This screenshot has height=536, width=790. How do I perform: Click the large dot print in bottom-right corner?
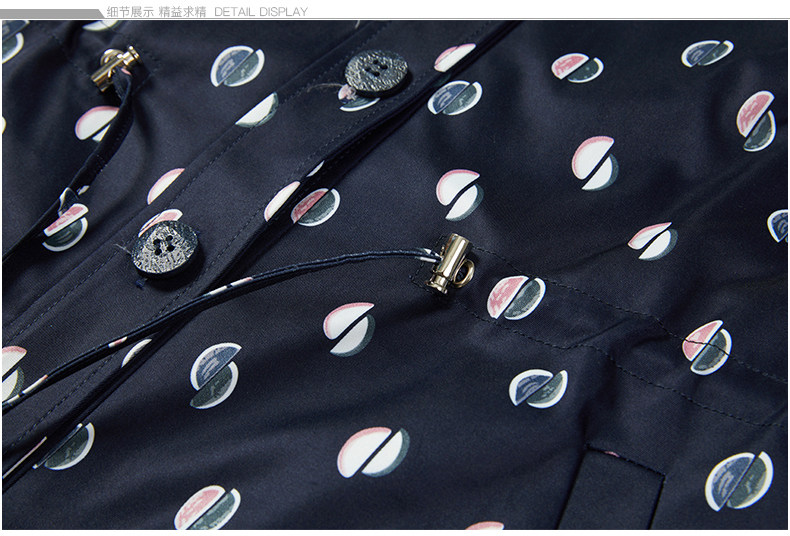coord(738,480)
